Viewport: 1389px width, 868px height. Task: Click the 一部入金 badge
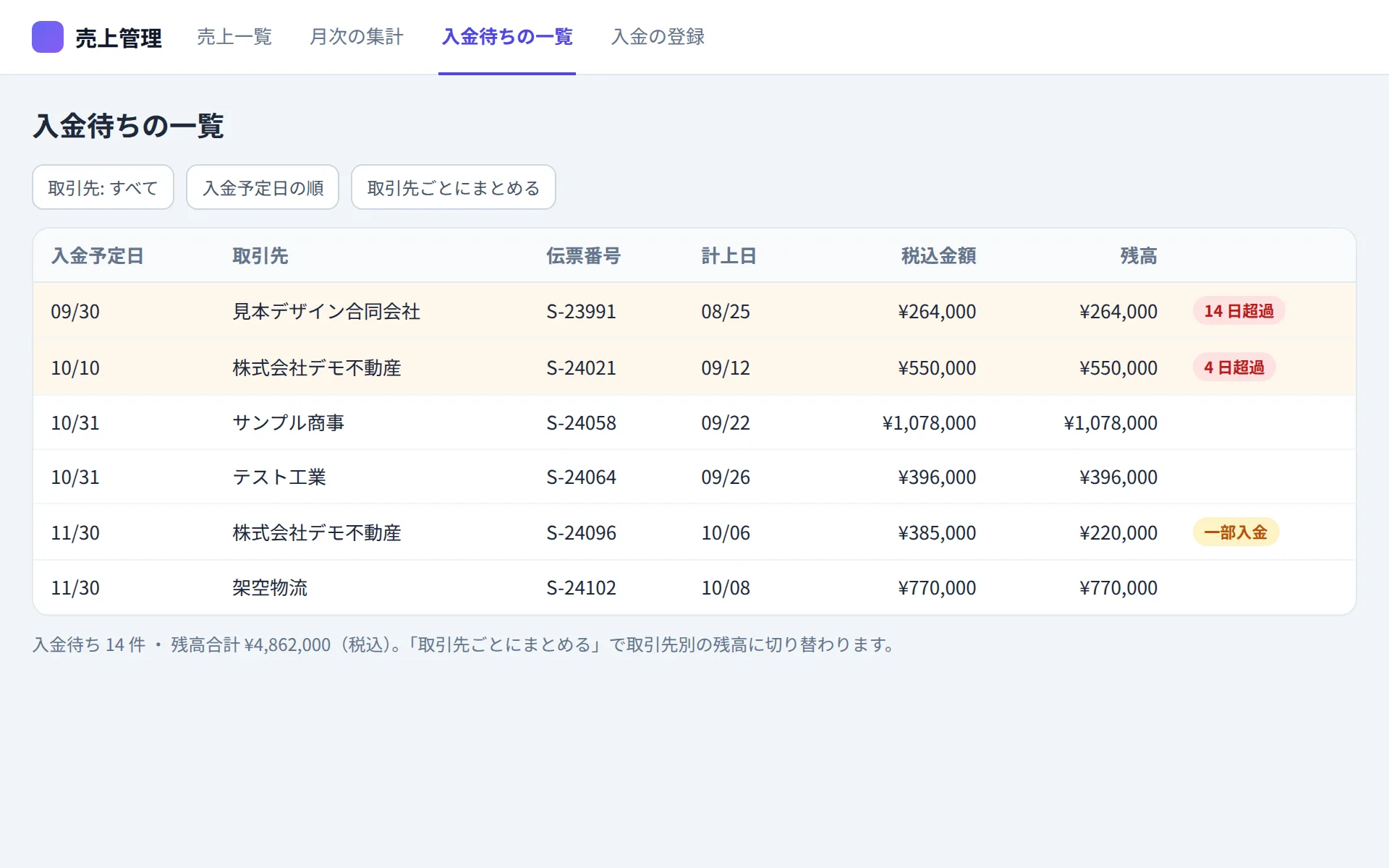(x=1236, y=532)
